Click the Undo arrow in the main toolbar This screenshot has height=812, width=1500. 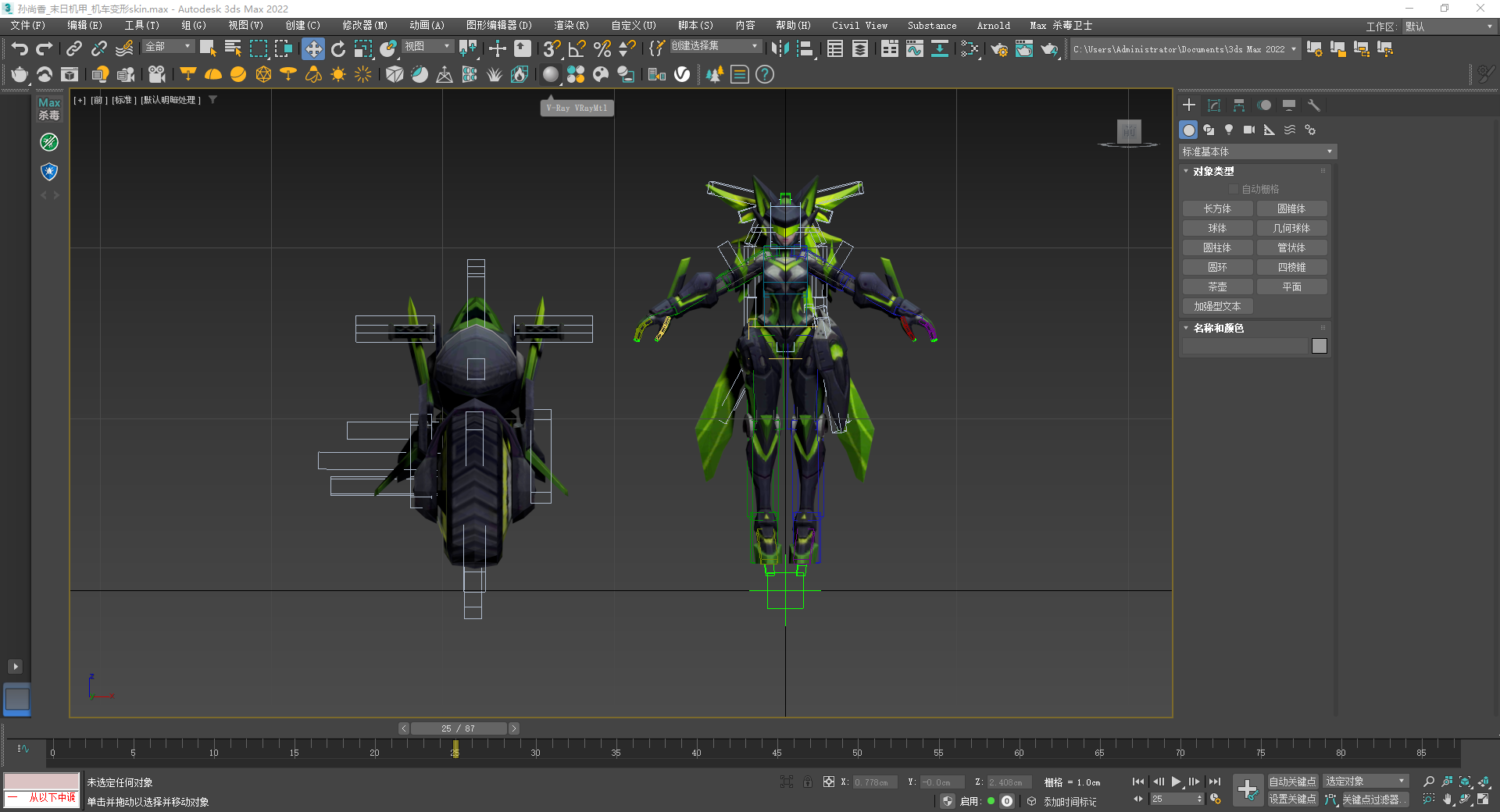(20, 48)
